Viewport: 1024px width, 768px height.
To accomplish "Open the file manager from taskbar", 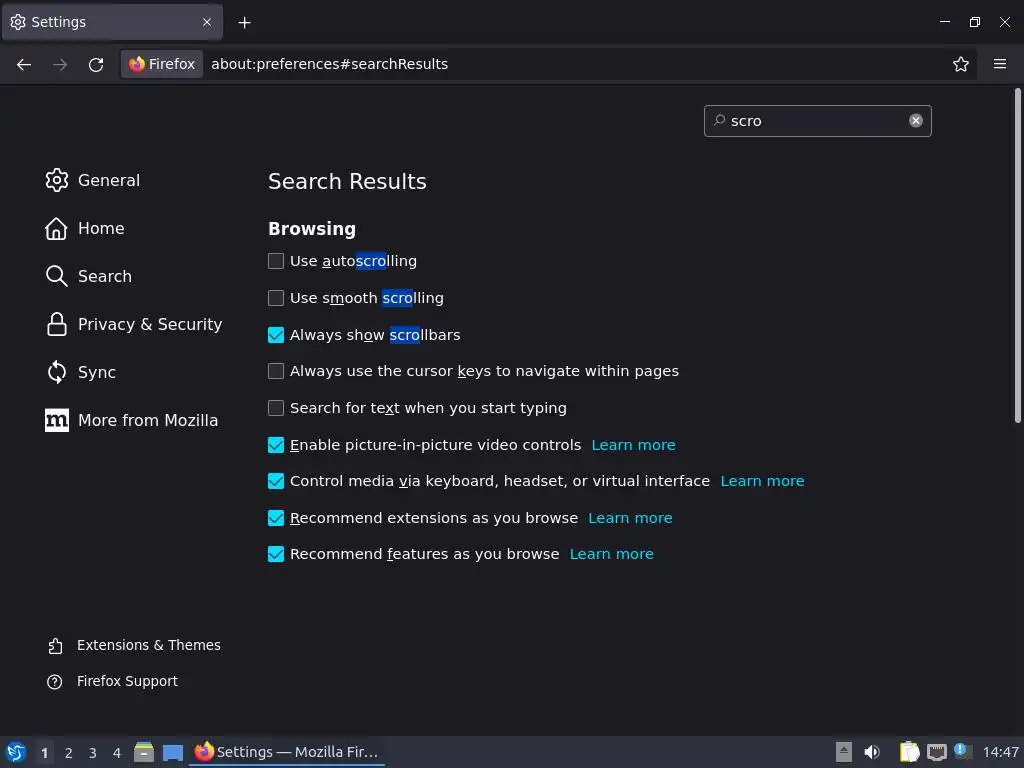I will point(144,752).
